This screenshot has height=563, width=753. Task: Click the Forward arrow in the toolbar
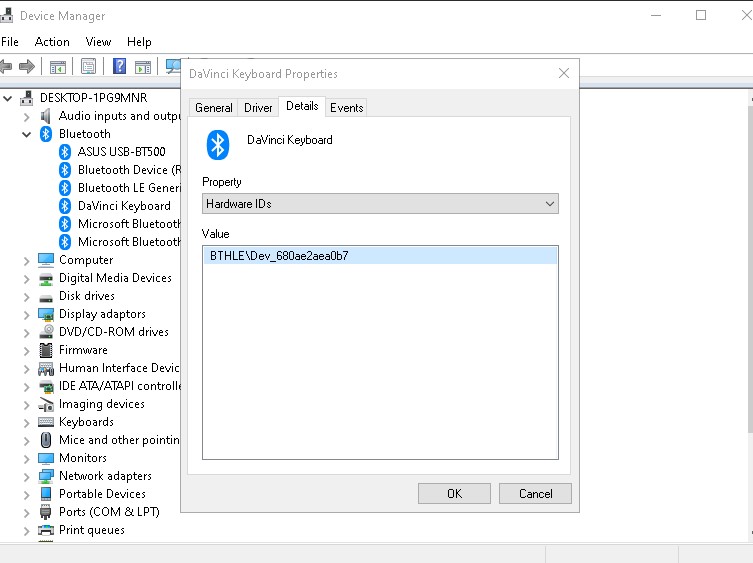coord(27,66)
